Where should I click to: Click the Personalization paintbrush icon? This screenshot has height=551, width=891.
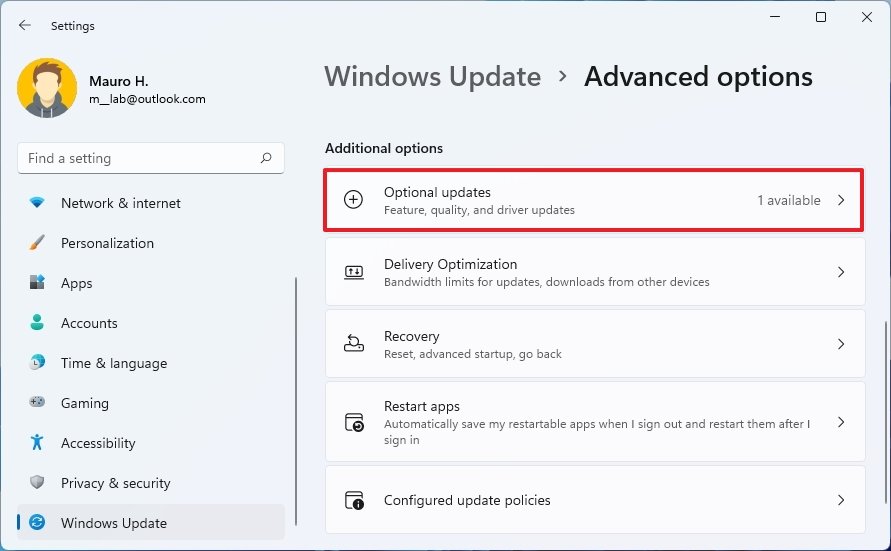pos(37,243)
